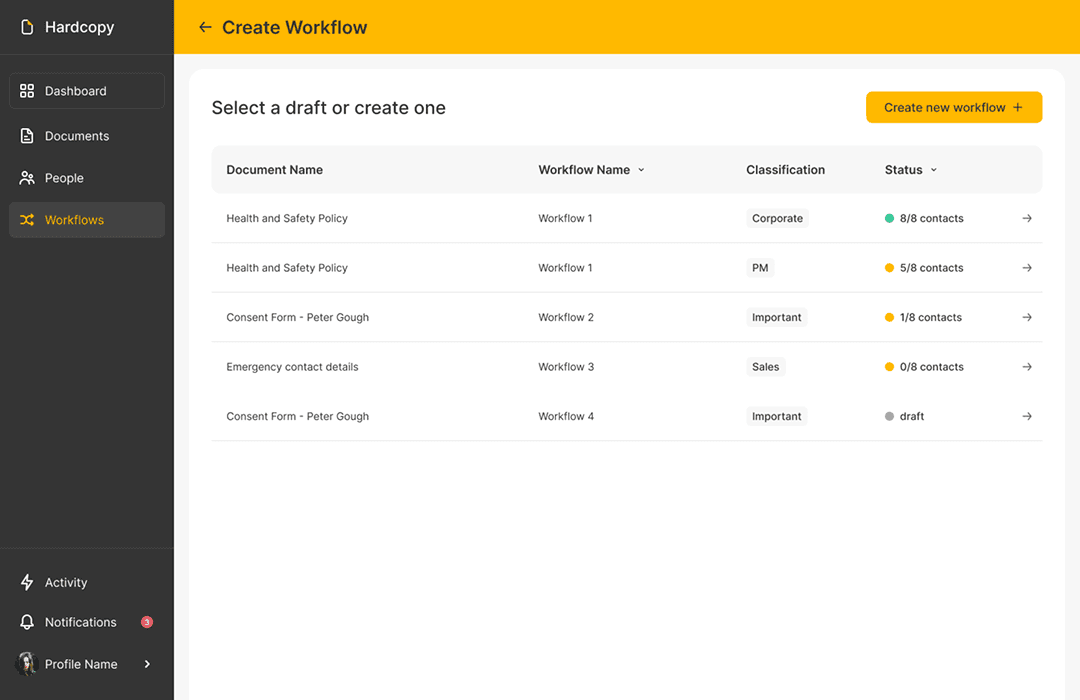Click arrow icon on 8/8 contacts row
Image resolution: width=1080 pixels, height=700 pixels.
click(x=1026, y=218)
